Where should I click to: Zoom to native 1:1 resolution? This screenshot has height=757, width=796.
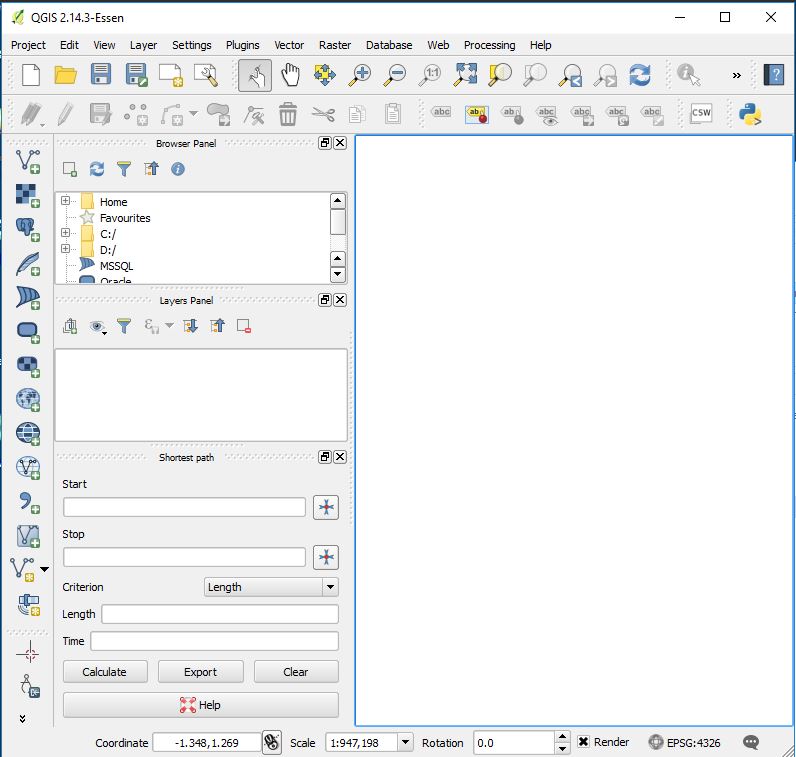[x=429, y=75]
